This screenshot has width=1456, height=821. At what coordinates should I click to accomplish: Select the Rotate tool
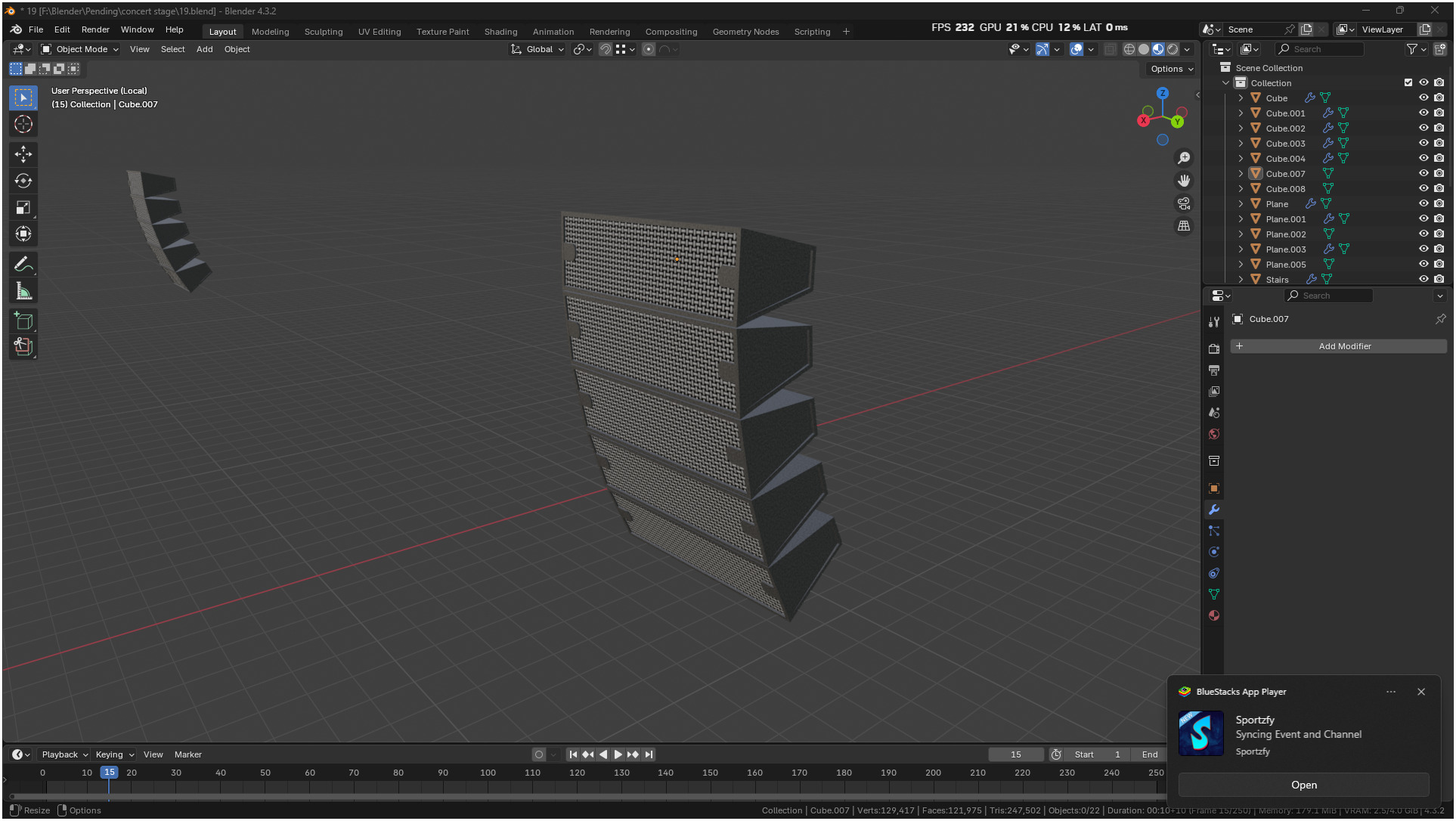point(23,181)
